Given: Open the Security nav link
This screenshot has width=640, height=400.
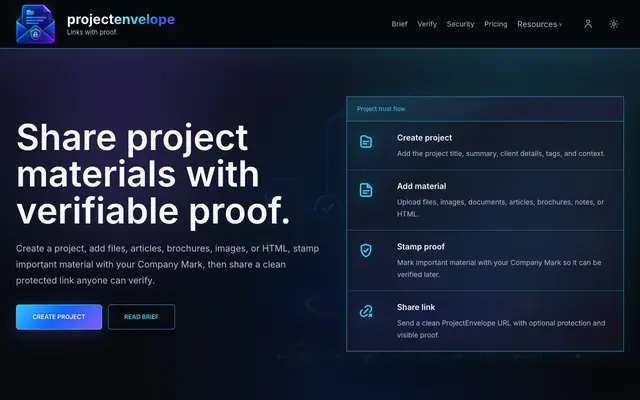Looking at the screenshot, I should [460, 24].
